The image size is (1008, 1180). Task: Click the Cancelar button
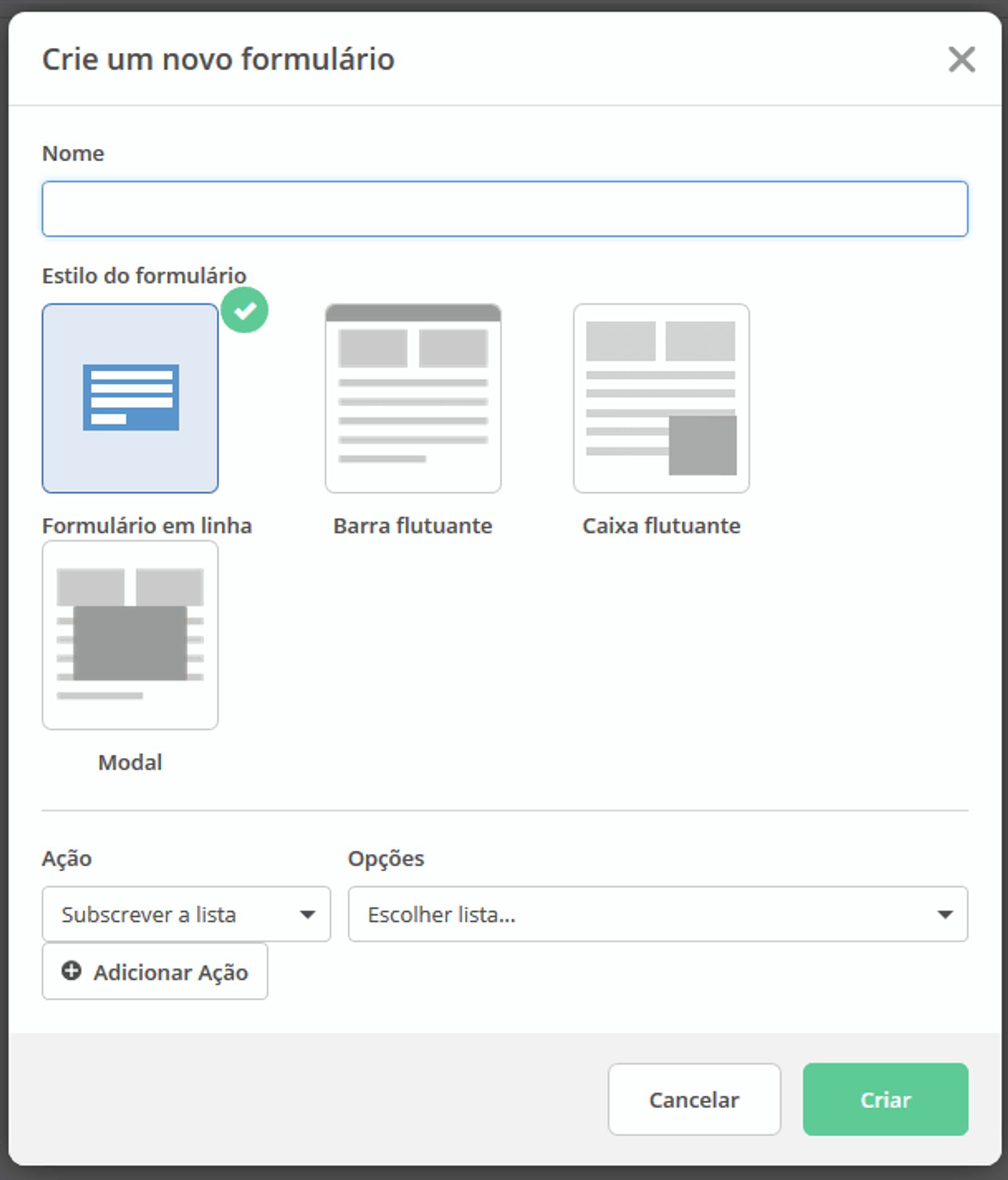[694, 1099]
